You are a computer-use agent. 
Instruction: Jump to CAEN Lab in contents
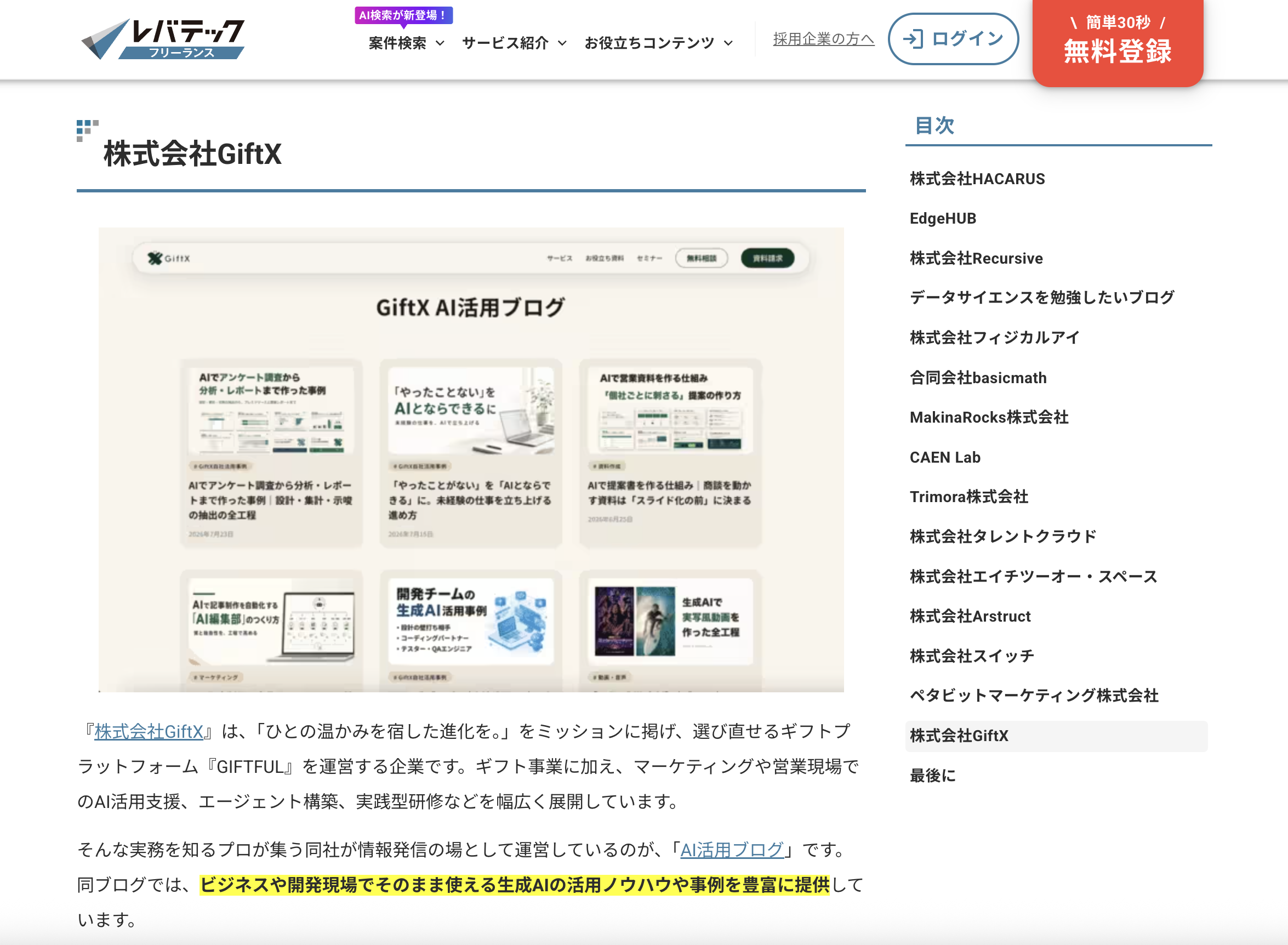(x=945, y=457)
